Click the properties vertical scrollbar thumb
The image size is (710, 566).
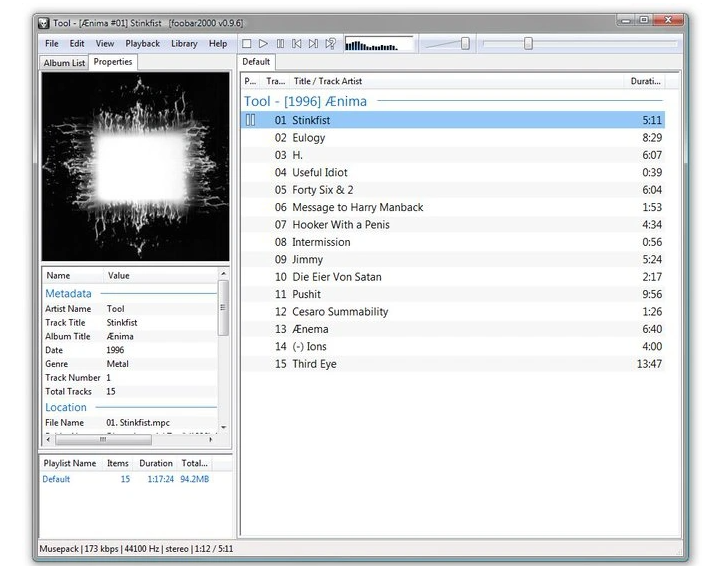click(223, 308)
